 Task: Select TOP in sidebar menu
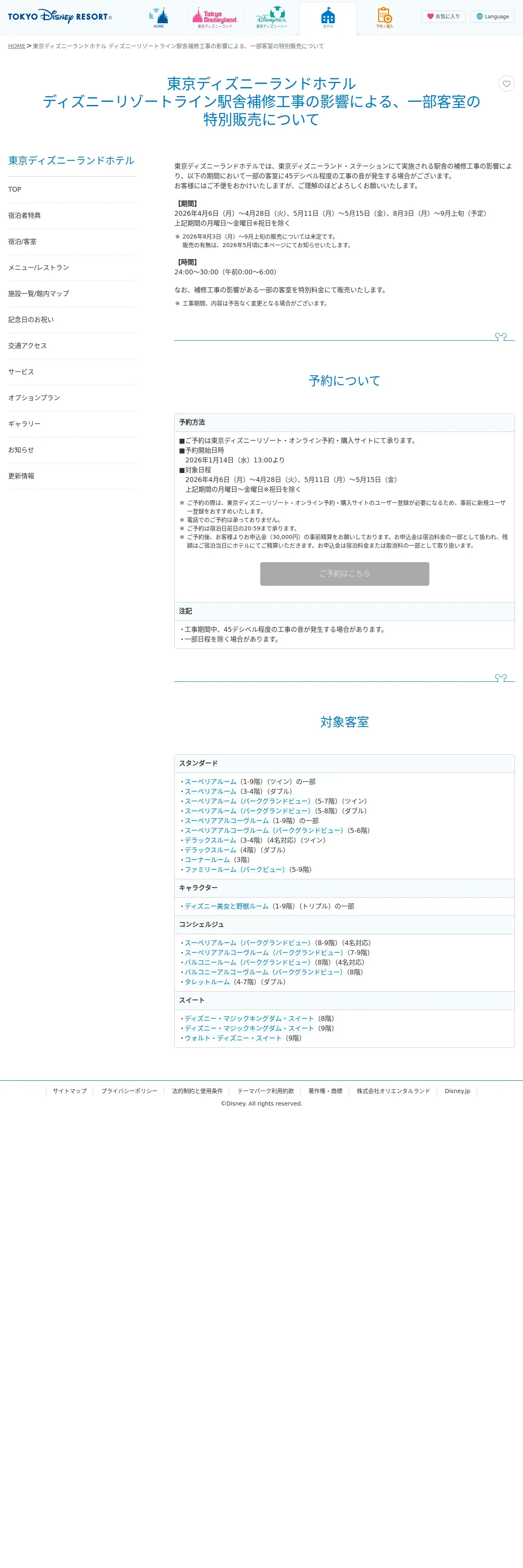click(71, 189)
